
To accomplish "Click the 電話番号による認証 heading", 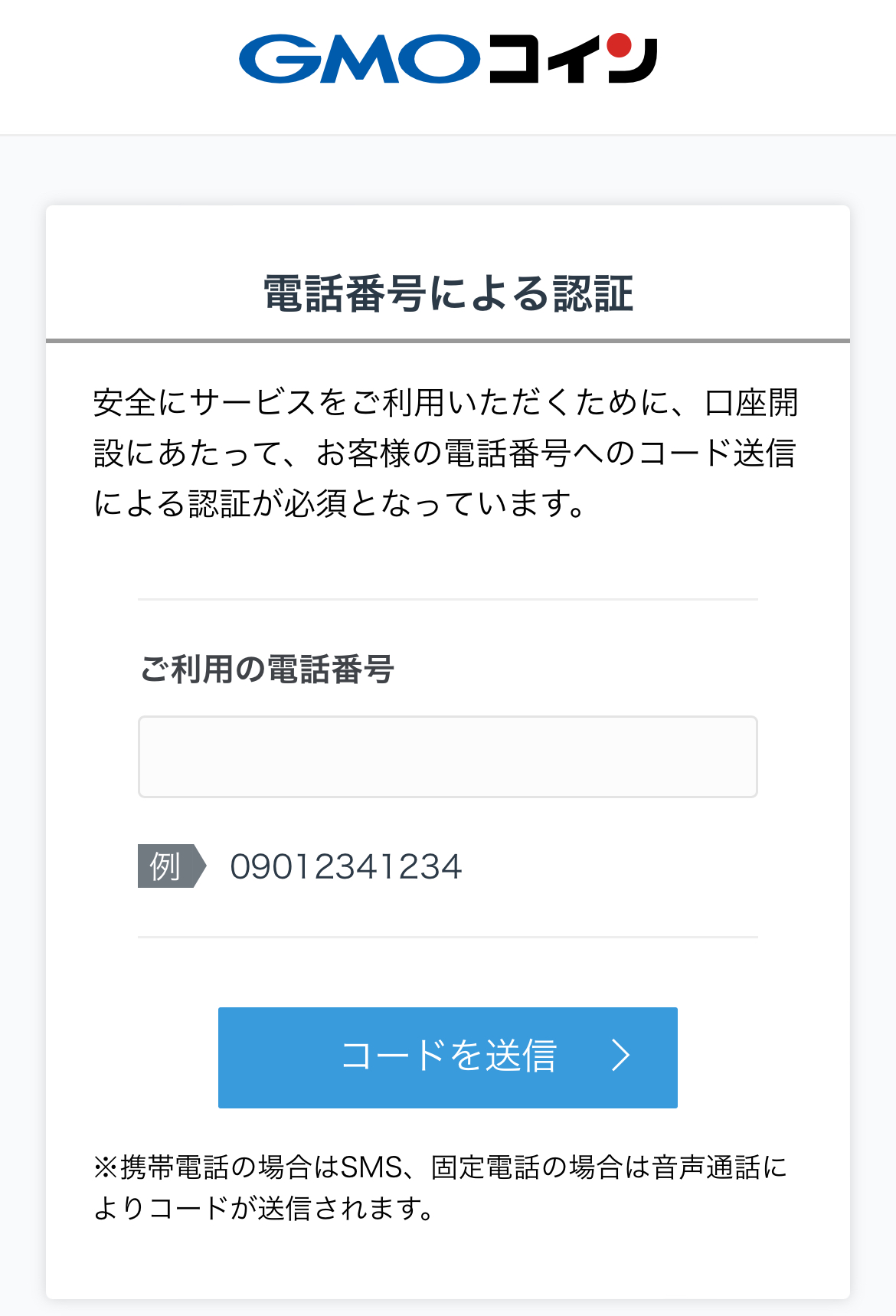I will [x=448, y=293].
